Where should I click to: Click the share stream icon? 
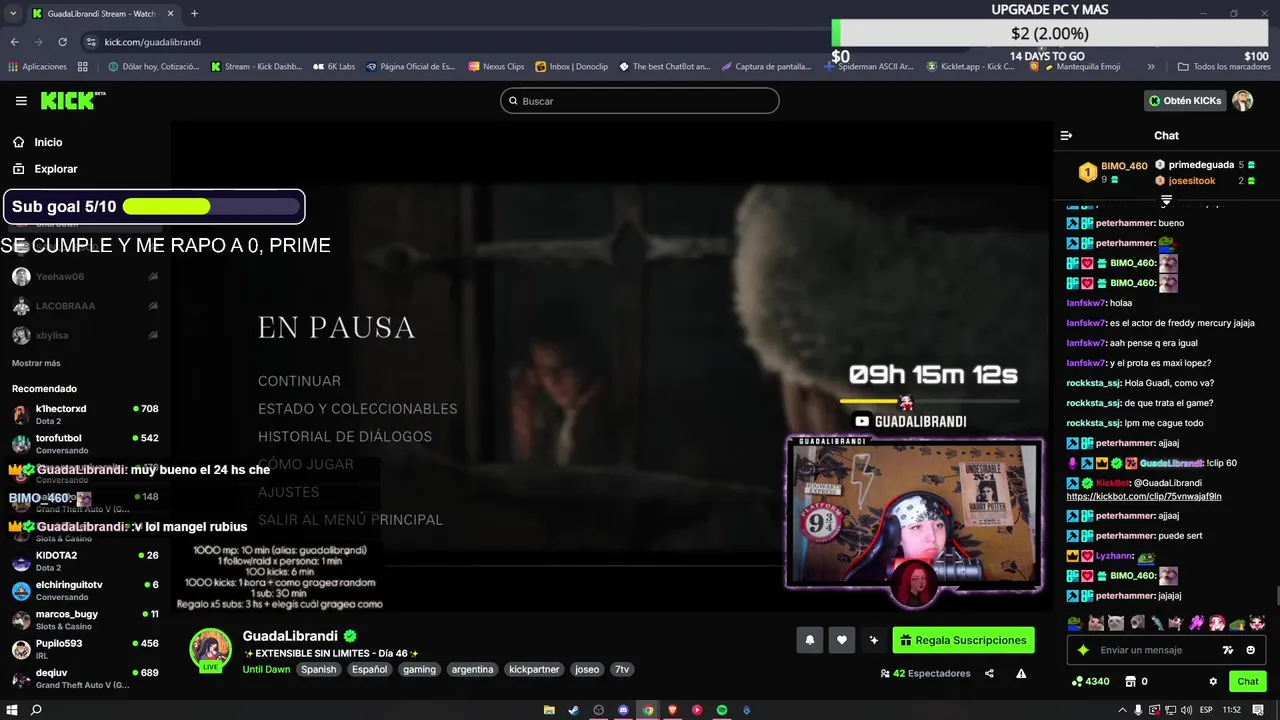989,673
